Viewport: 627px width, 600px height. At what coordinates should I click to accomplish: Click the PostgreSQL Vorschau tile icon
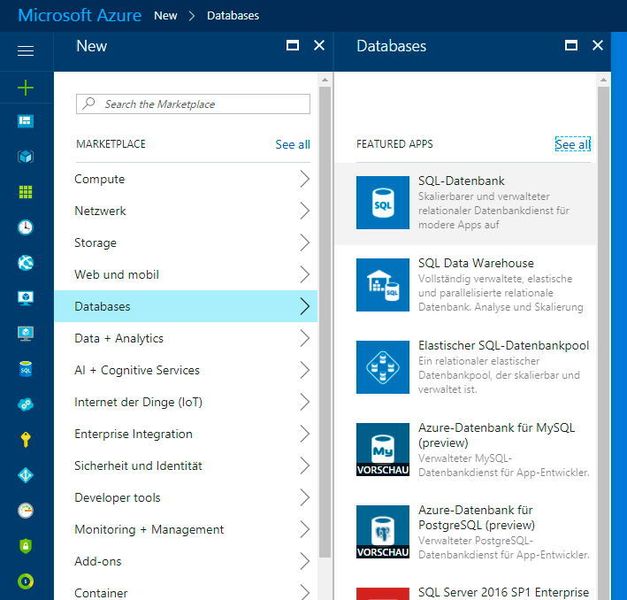click(383, 532)
